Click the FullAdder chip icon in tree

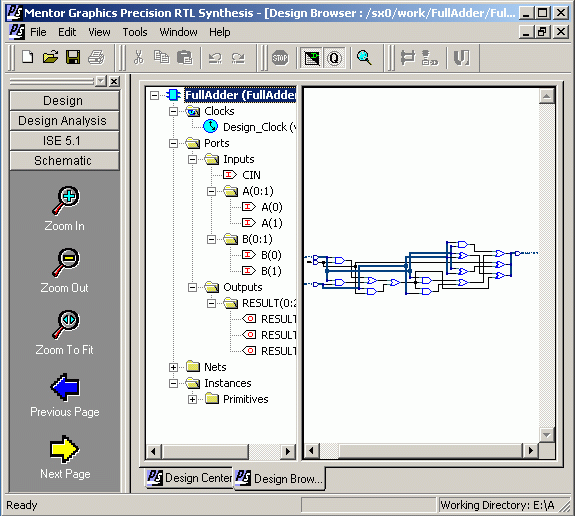(173, 95)
